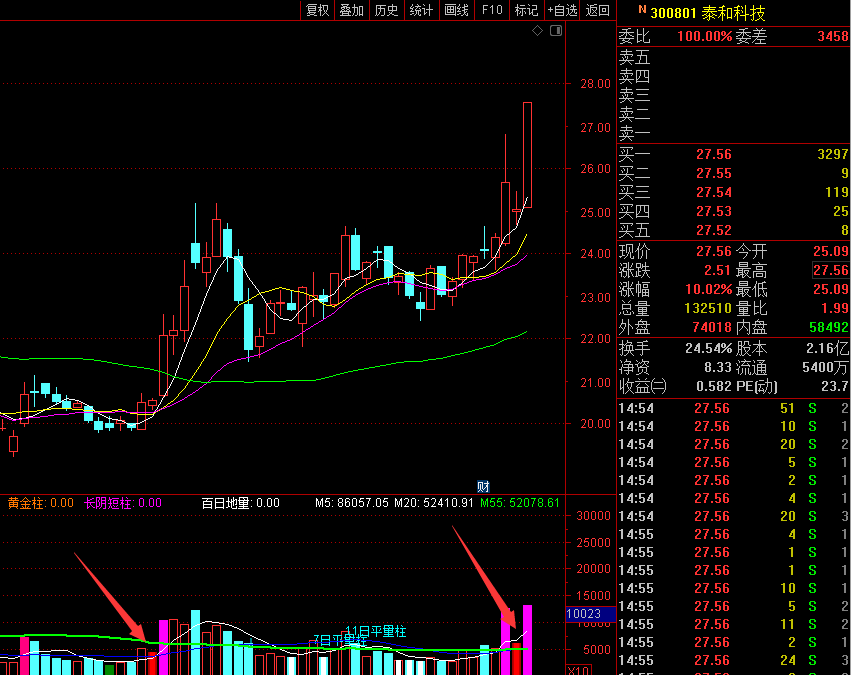The height and width of the screenshot is (675, 851).
Task: Add stock via +自选 button
Action: coord(562,10)
